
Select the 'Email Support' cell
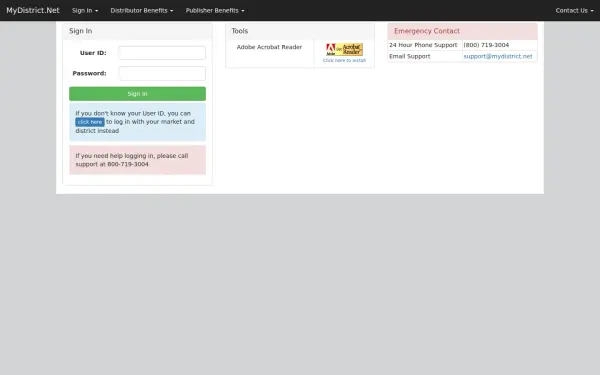425,56
